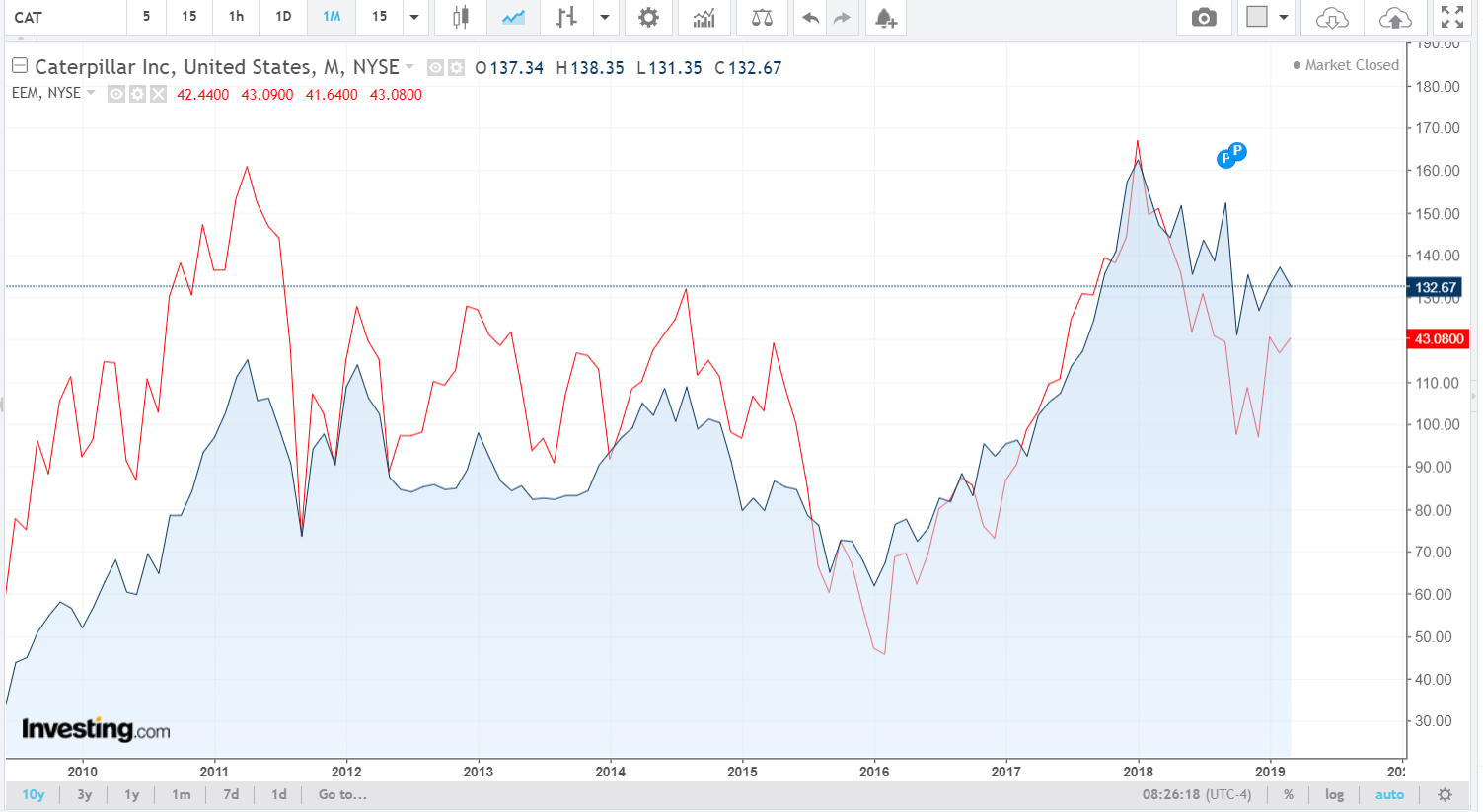Select the 1M interval
1483x812 pixels.
[x=332, y=17]
